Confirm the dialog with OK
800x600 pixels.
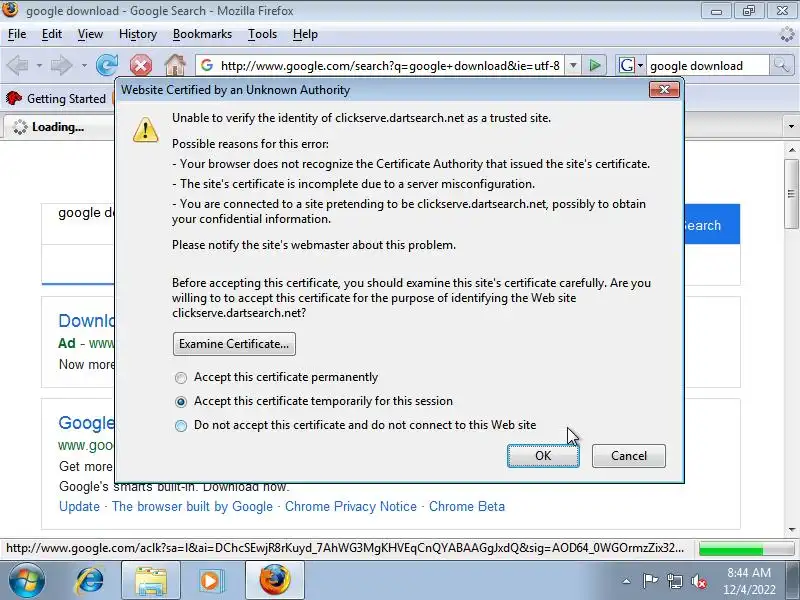(x=543, y=456)
